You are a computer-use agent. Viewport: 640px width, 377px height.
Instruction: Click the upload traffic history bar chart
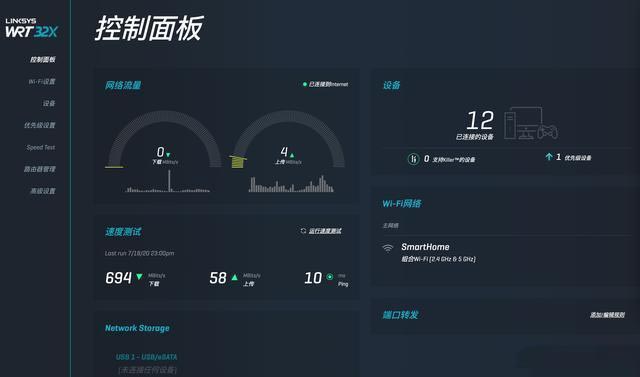coord(291,184)
